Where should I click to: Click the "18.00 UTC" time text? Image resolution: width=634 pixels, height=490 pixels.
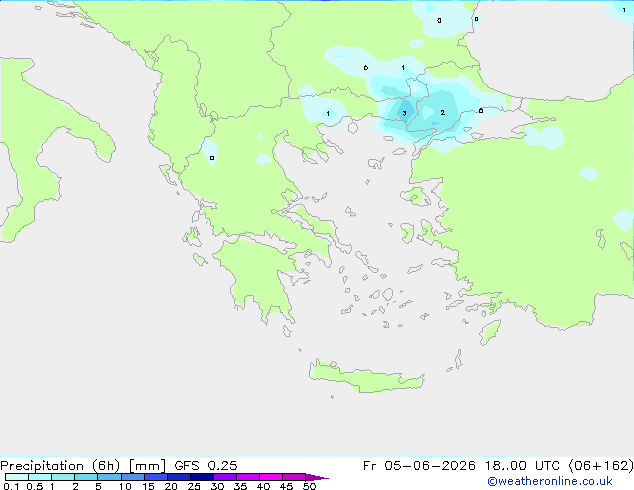point(523,466)
